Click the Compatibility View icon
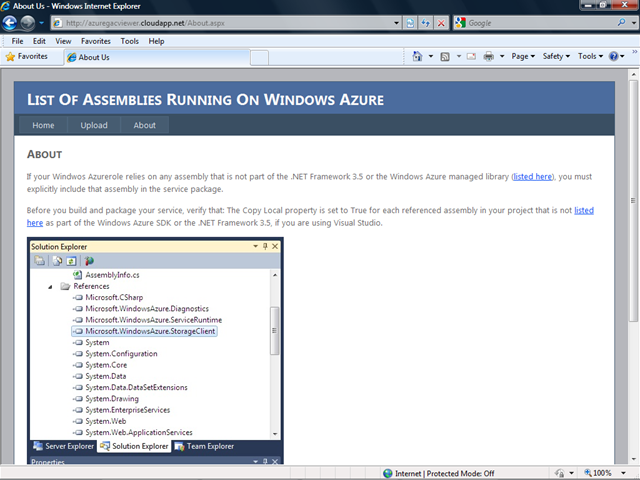The image size is (640, 480). (x=410, y=23)
